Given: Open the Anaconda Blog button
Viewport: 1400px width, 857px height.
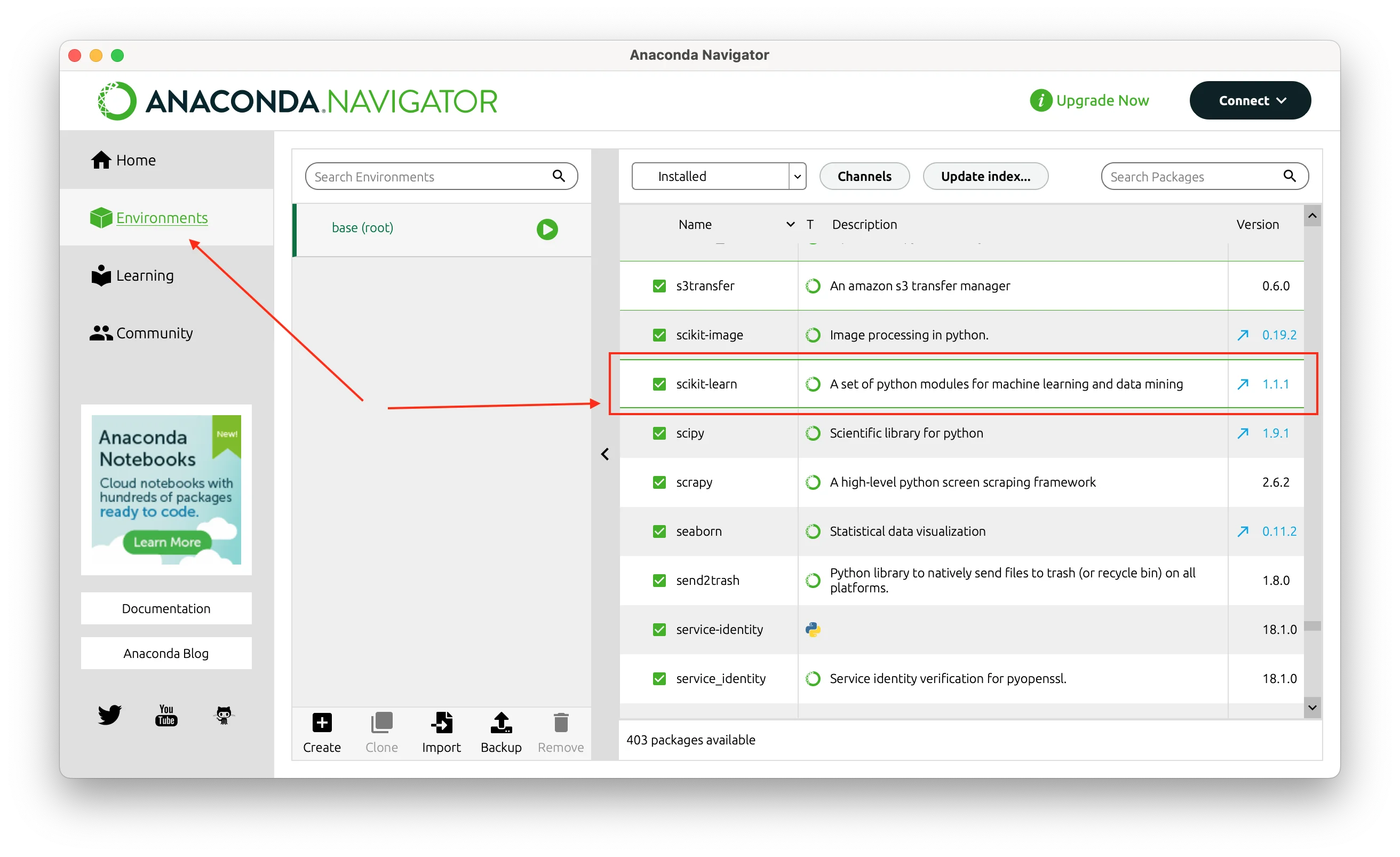Looking at the screenshot, I should click(166, 654).
